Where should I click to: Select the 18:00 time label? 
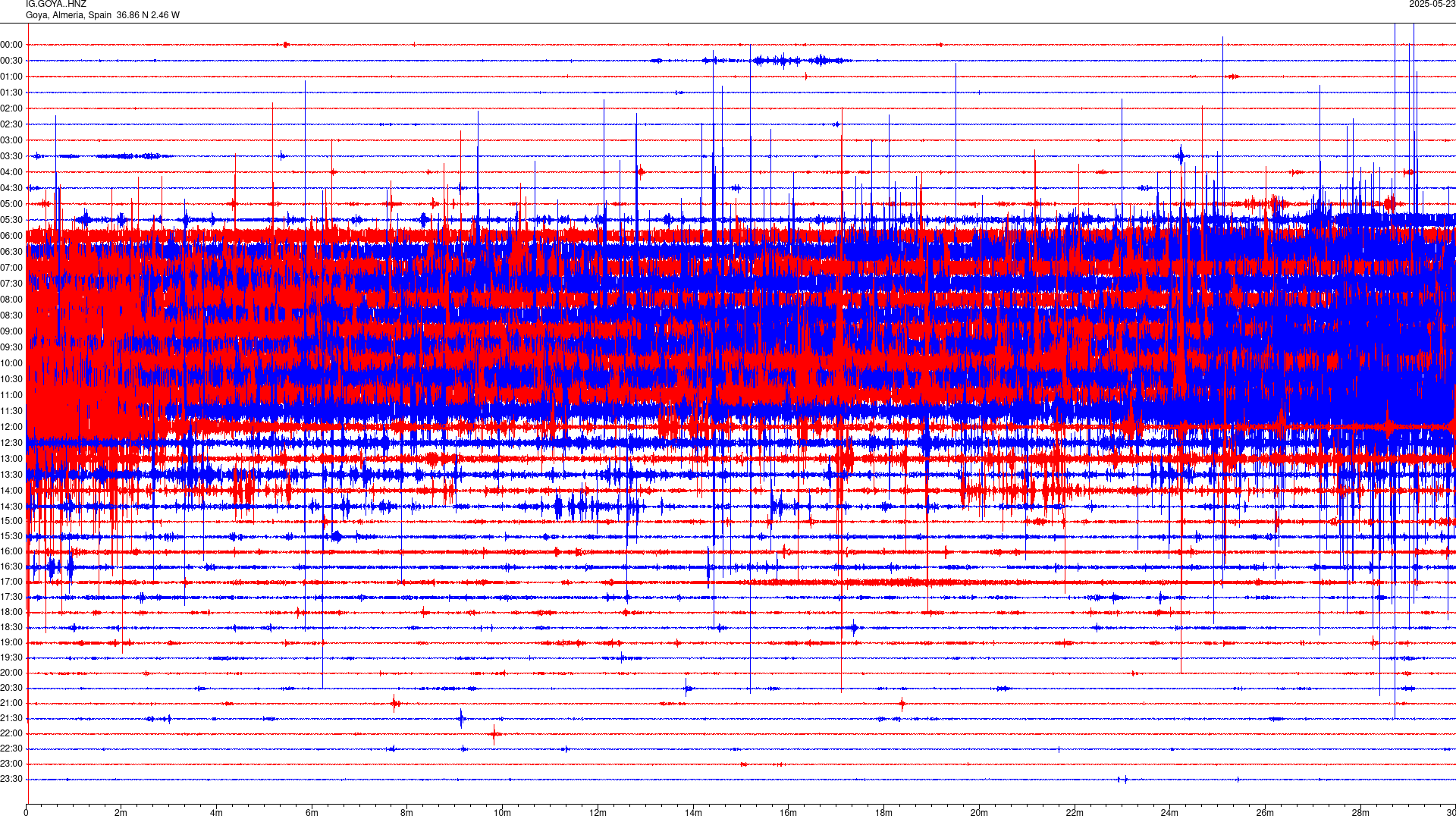(x=11, y=613)
